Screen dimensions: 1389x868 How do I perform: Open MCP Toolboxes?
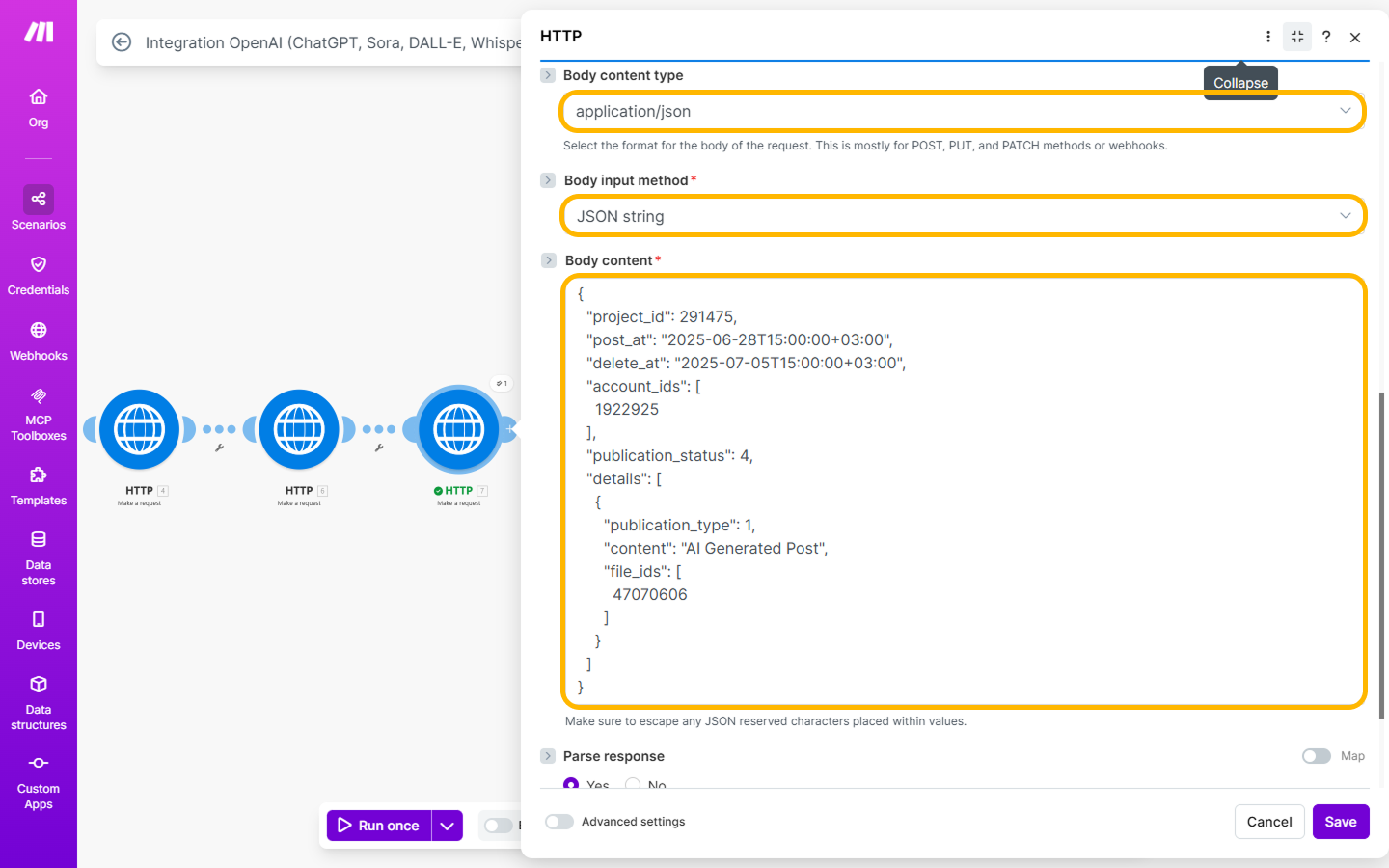[39, 414]
